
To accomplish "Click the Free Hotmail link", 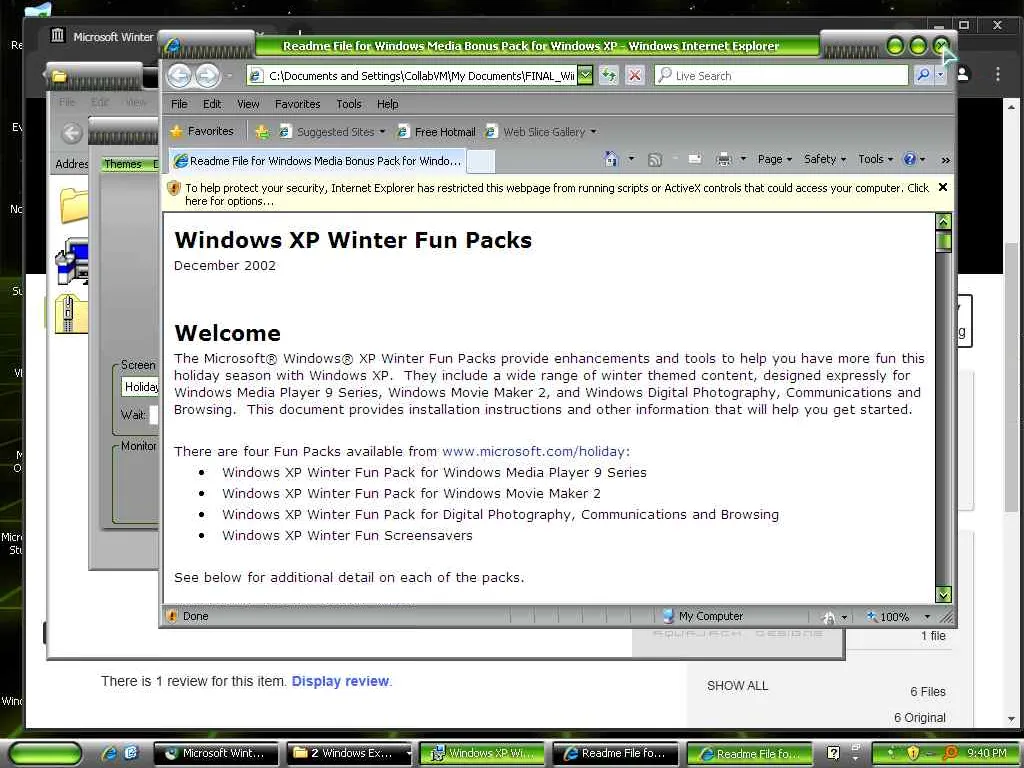I will (438, 132).
